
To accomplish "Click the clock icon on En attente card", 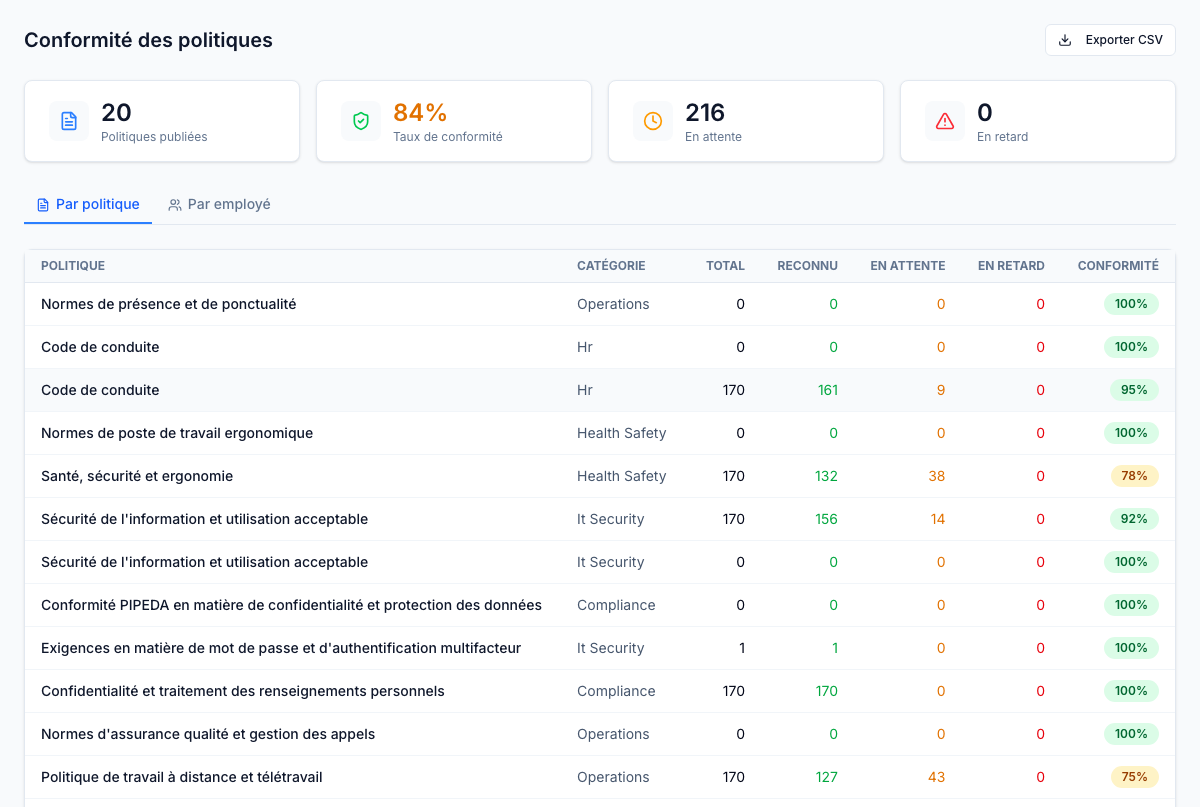I will 653,121.
